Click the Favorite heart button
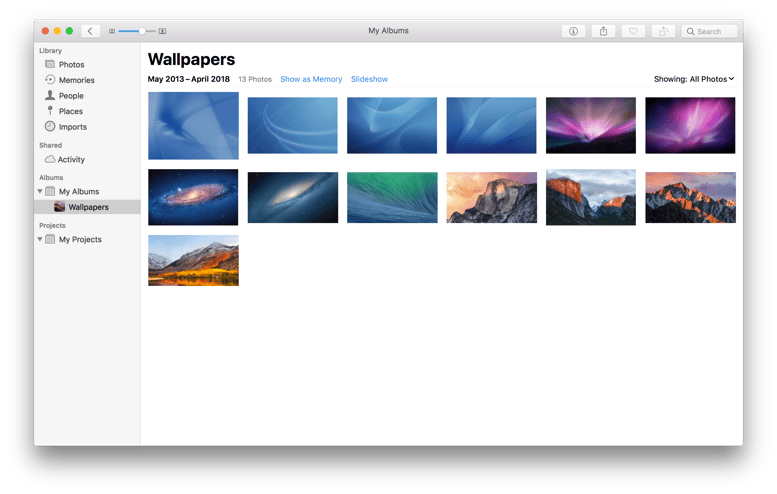The width and height of the screenshot is (777, 494). point(633,31)
